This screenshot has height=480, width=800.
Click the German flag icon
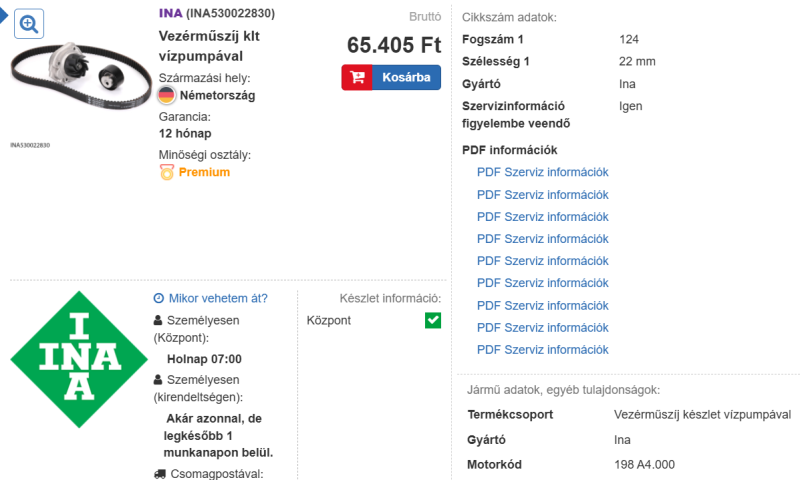[167, 96]
